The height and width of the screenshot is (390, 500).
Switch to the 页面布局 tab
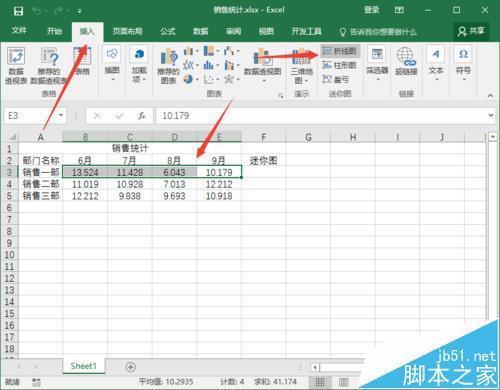(x=127, y=31)
